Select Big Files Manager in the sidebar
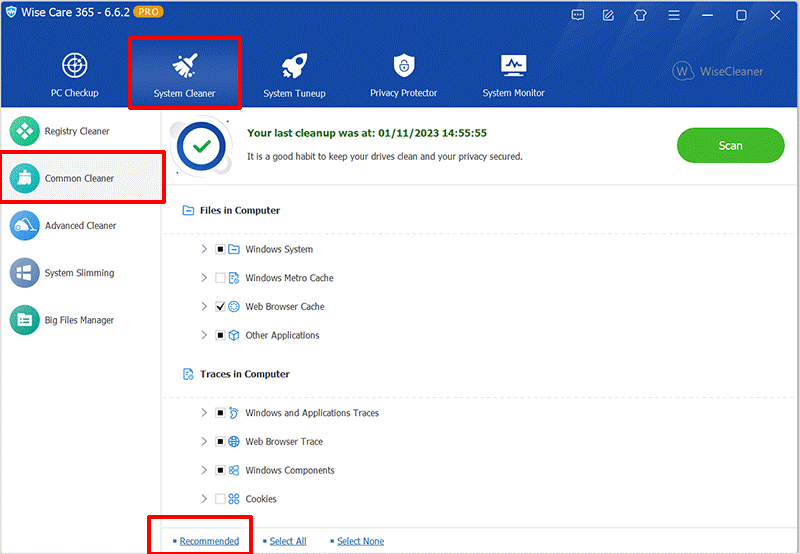Screen dimensions: 800x554 click(x=80, y=320)
